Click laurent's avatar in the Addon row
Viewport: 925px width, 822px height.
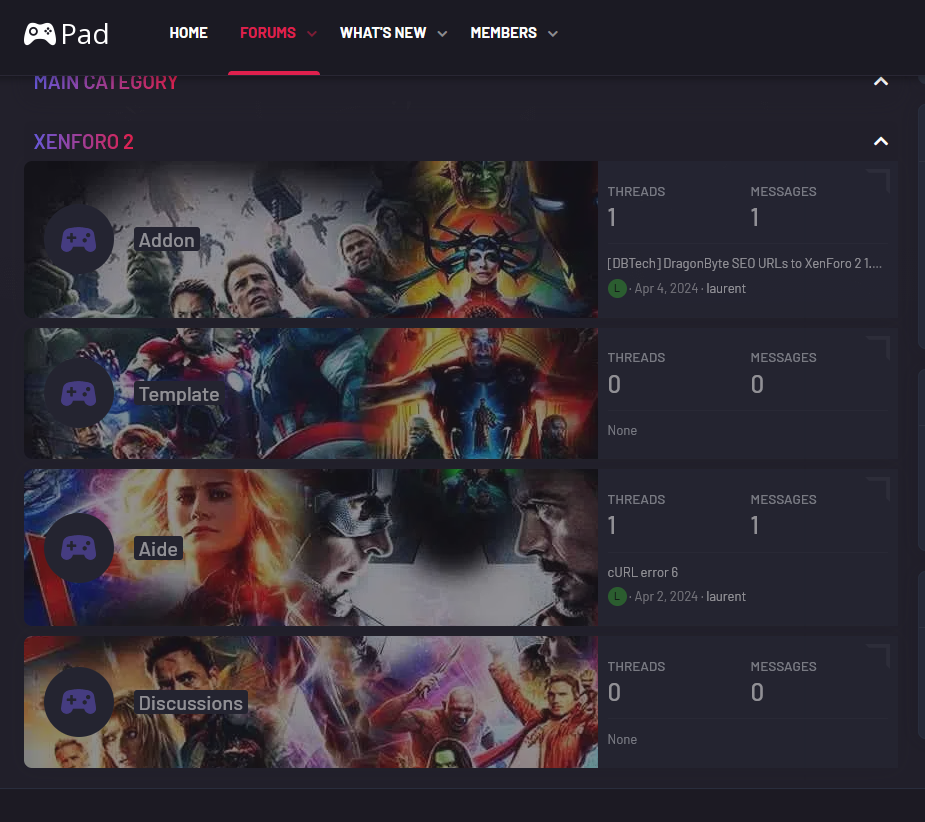click(x=617, y=288)
